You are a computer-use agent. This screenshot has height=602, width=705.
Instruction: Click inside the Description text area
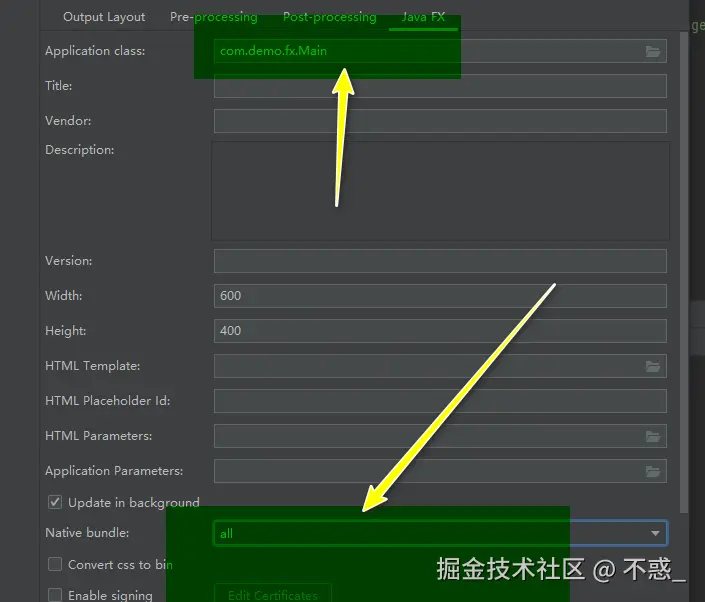pos(440,191)
